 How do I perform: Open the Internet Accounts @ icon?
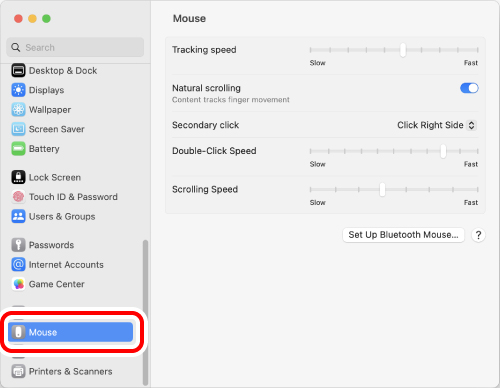[x=18, y=265]
